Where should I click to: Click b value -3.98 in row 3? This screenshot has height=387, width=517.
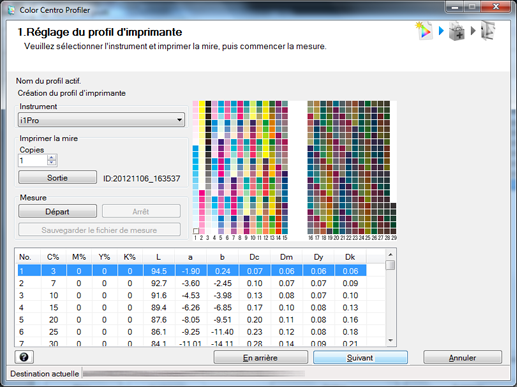point(223,295)
